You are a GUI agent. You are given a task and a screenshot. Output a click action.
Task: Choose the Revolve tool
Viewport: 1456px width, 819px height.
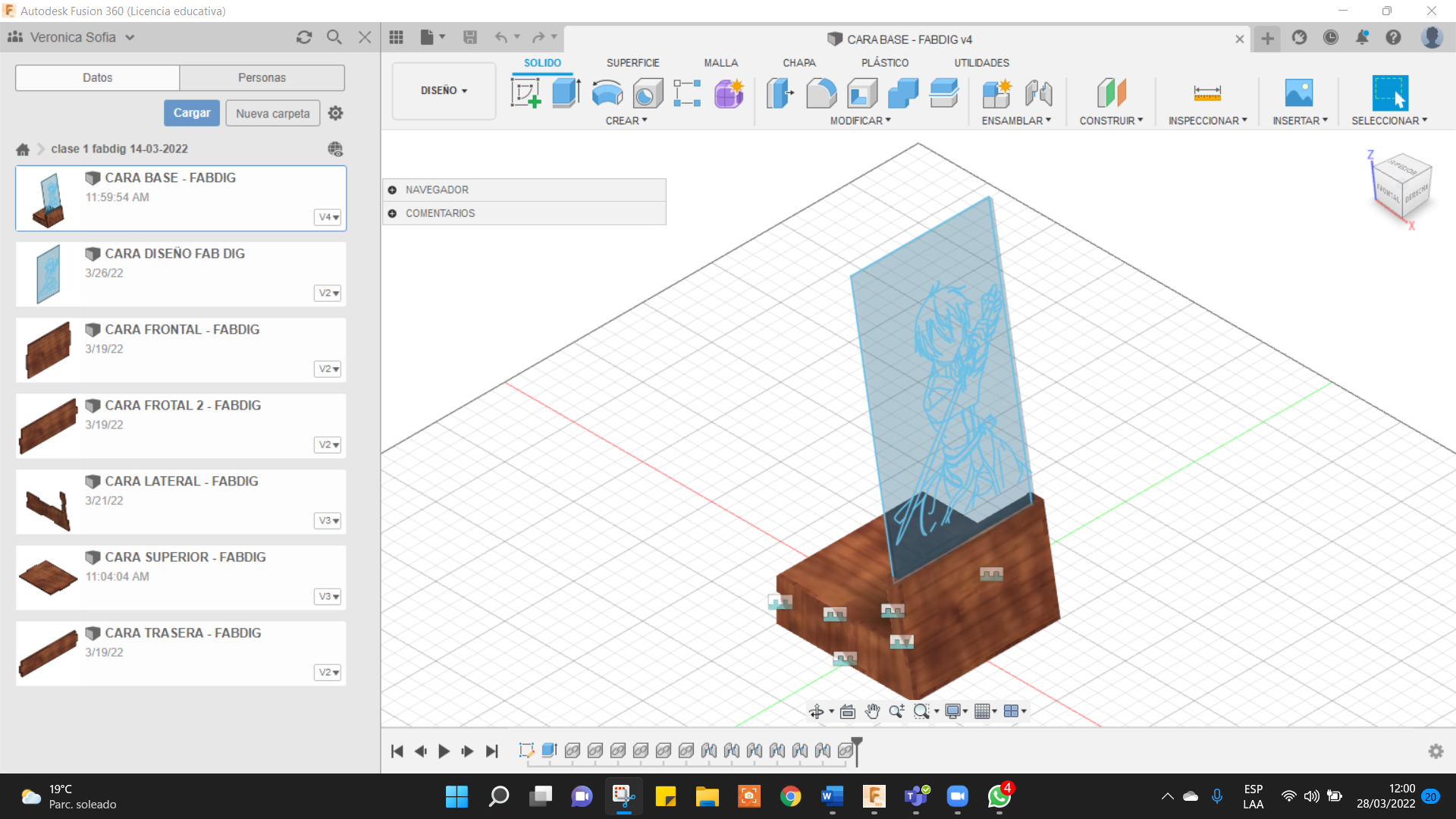607,93
